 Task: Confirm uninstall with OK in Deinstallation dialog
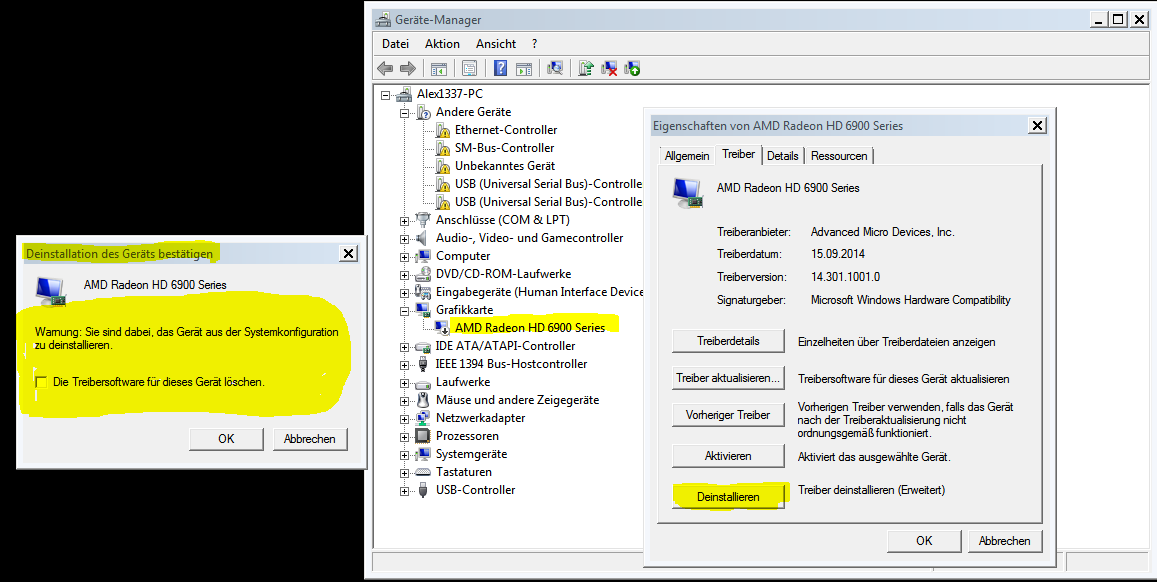226,438
